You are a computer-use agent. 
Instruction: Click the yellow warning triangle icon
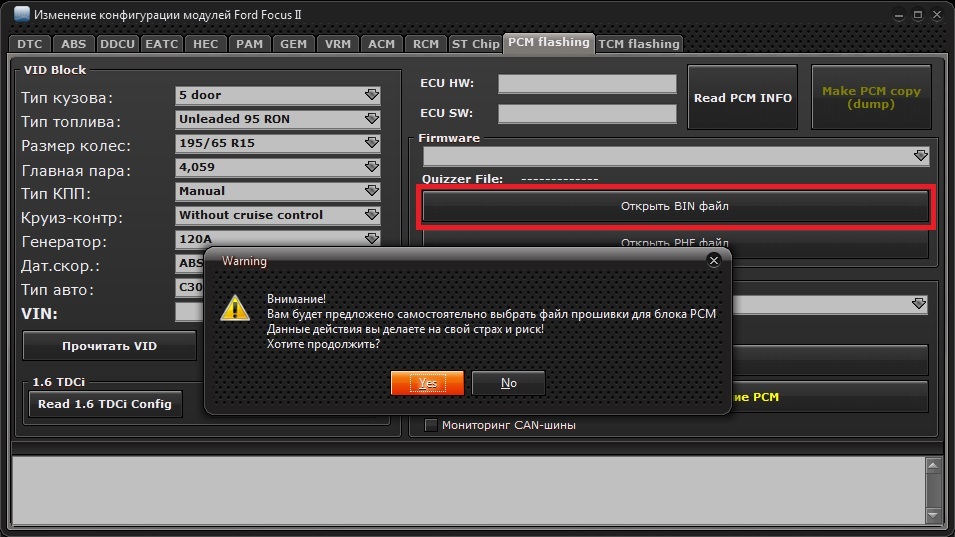(x=235, y=307)
